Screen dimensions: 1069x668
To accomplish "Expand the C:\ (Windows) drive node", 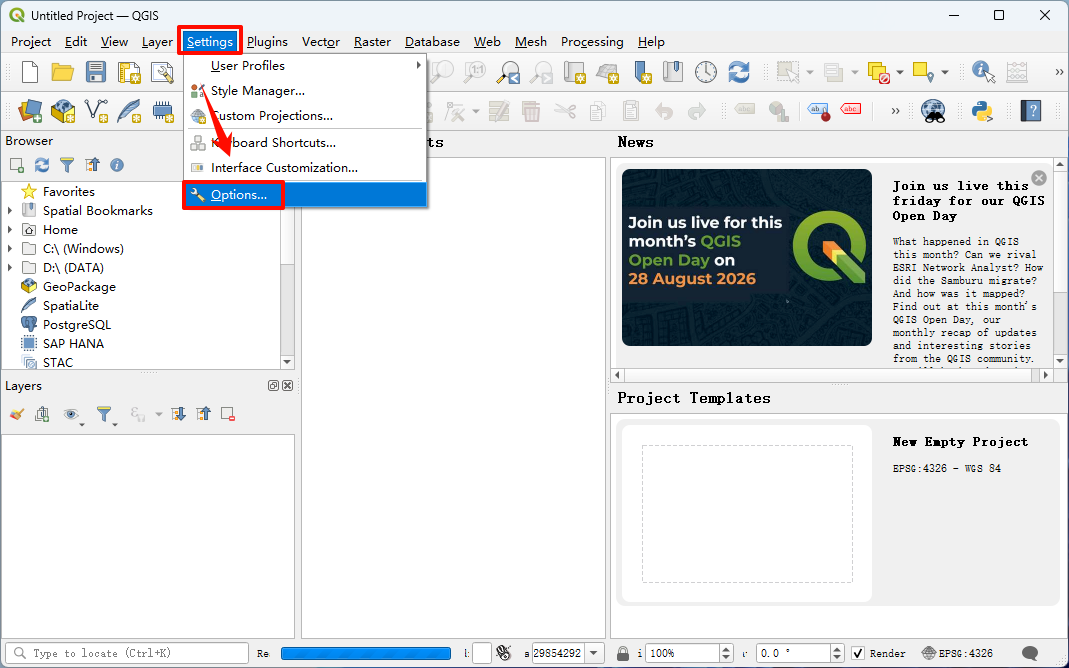I will [10, 249].
